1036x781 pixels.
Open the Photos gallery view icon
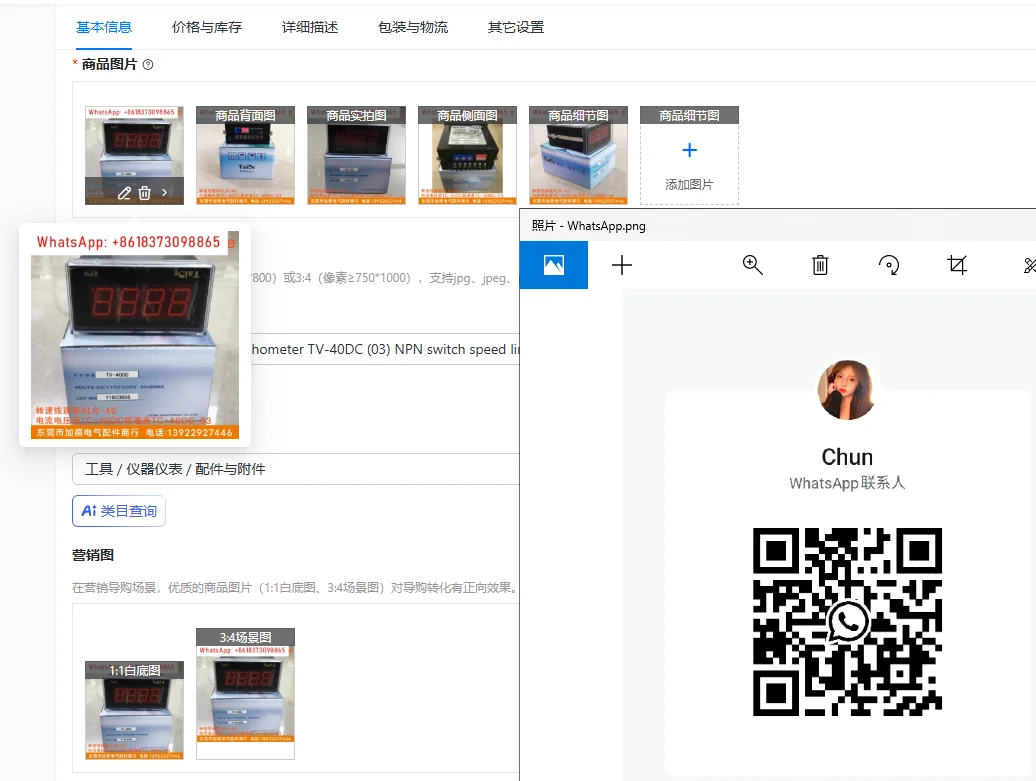554,265
